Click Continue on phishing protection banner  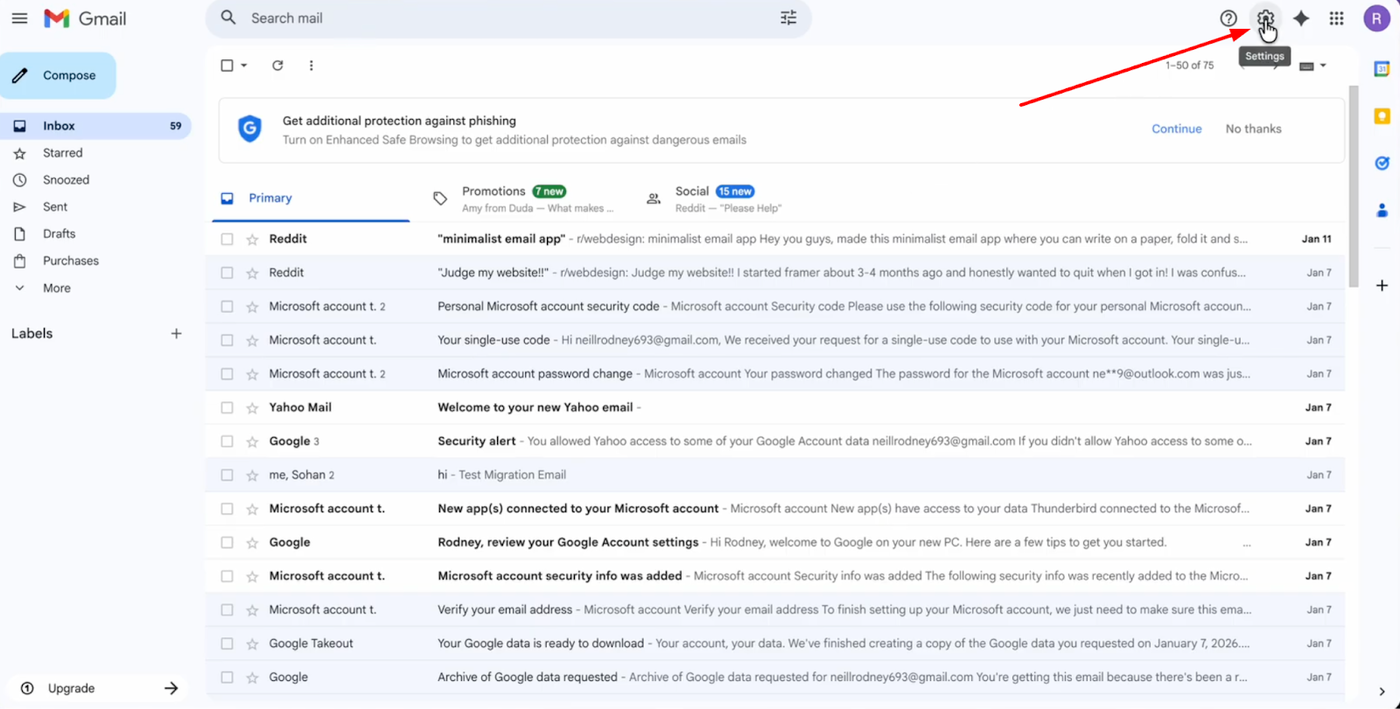[1176, 129]
